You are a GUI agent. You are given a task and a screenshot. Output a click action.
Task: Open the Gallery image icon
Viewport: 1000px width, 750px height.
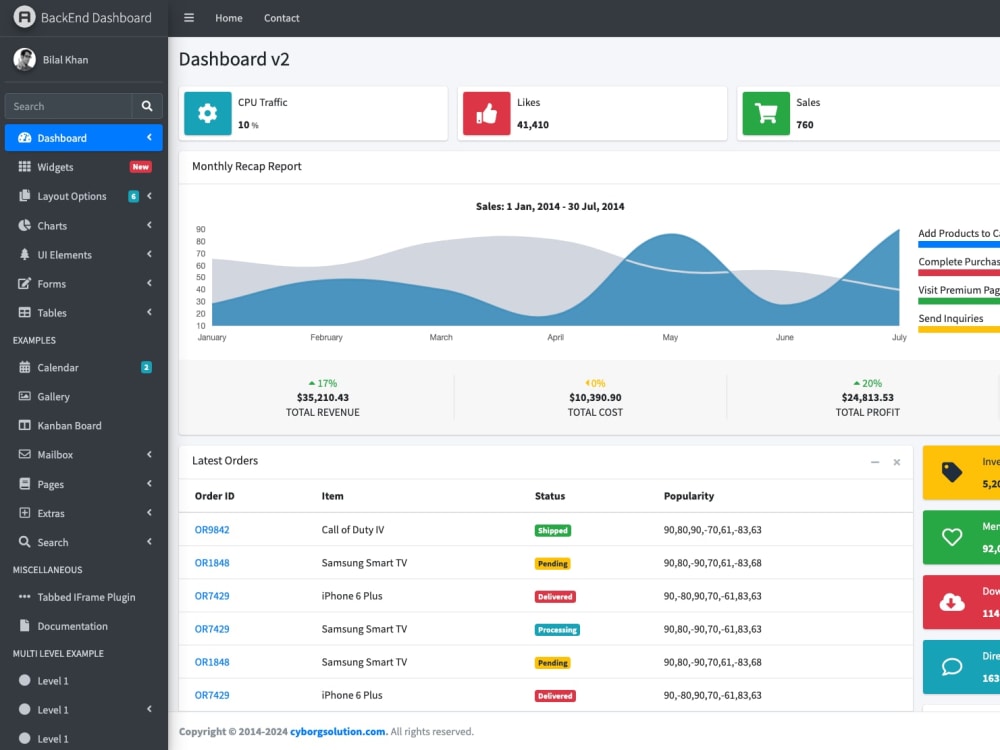click(24, 396)
